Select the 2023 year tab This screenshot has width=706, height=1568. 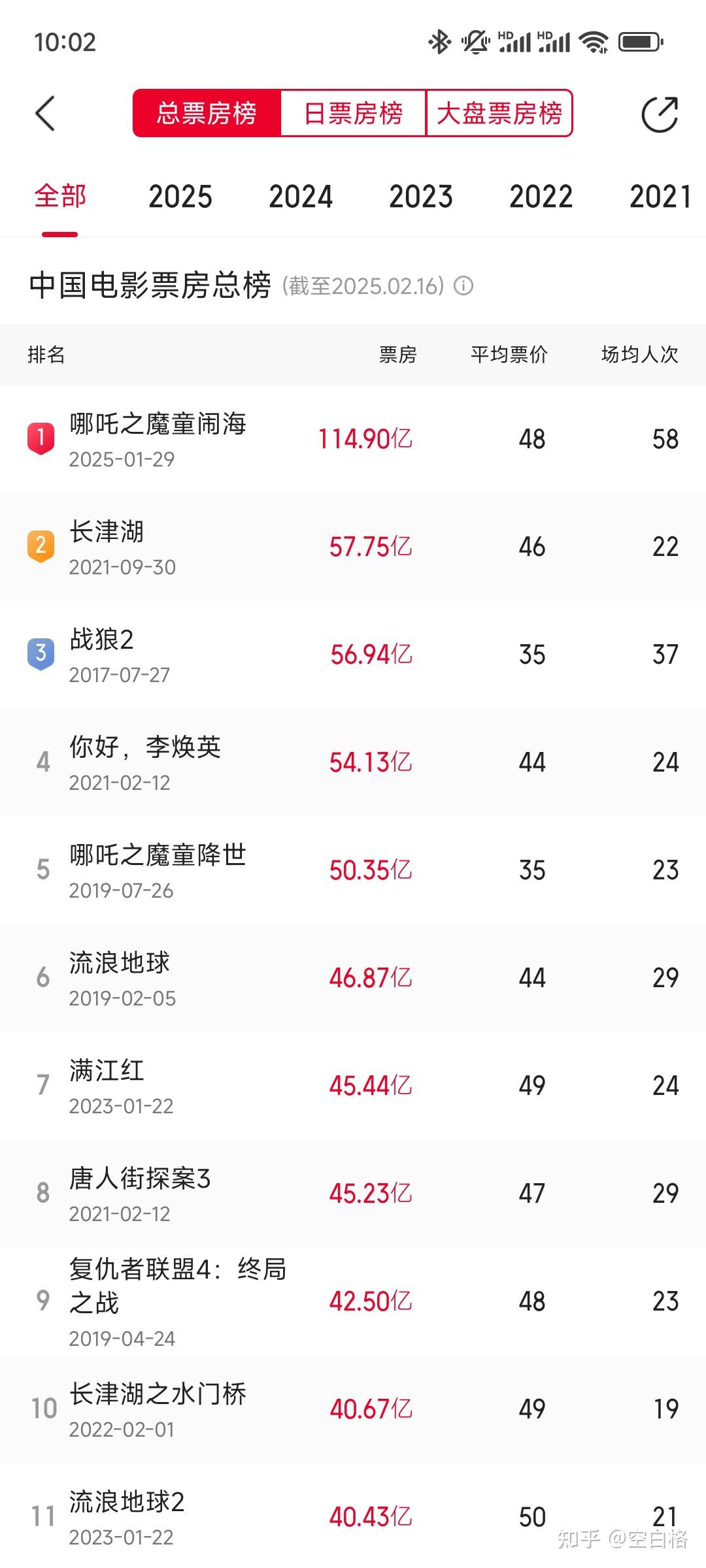[421, 197]
